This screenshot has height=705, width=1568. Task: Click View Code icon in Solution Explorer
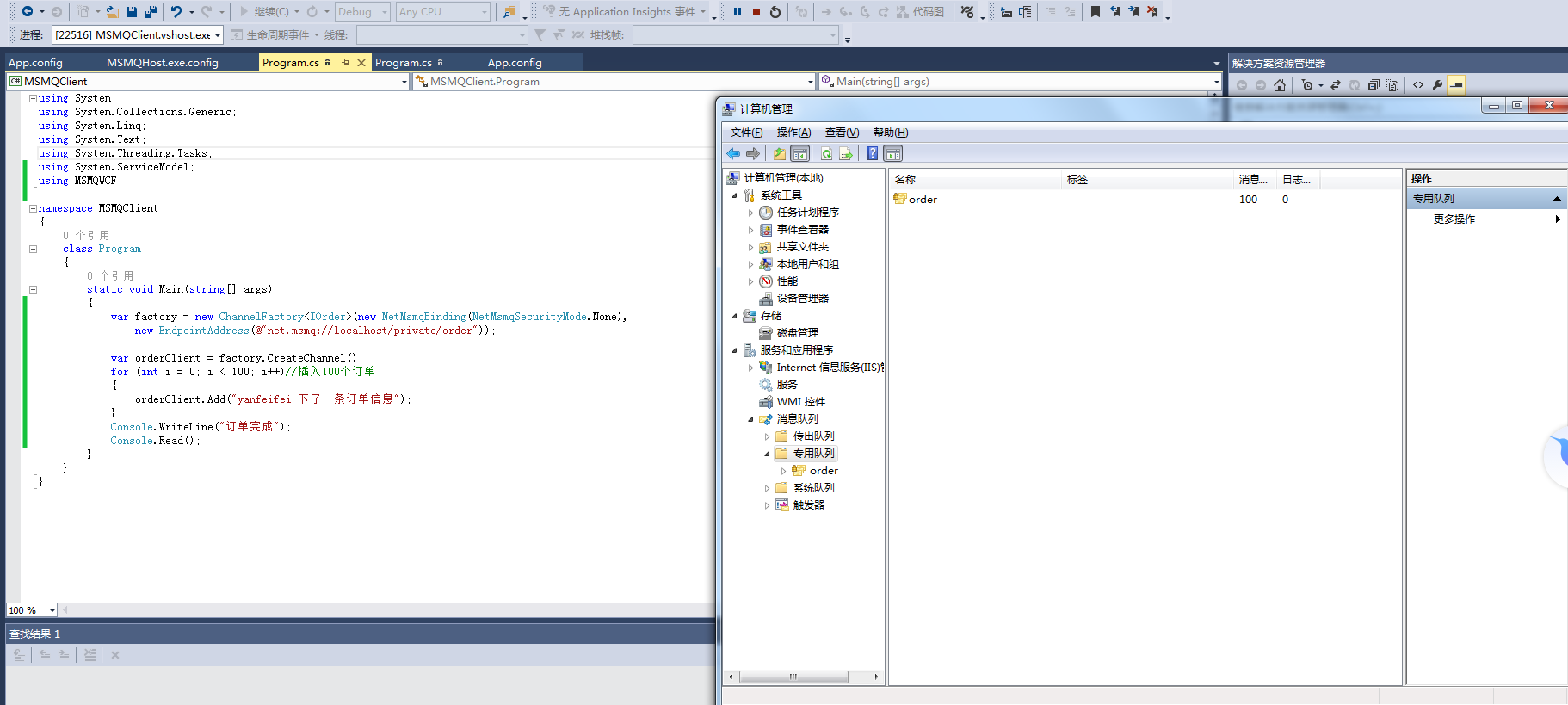click(x=1418, y=85)
